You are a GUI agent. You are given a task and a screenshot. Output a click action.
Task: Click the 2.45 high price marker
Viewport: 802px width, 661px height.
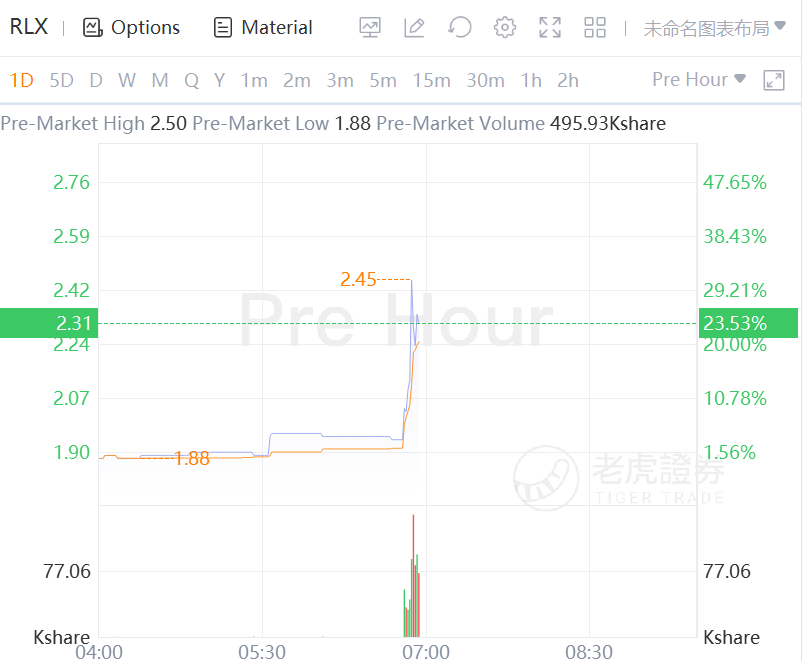coord(358,279)
